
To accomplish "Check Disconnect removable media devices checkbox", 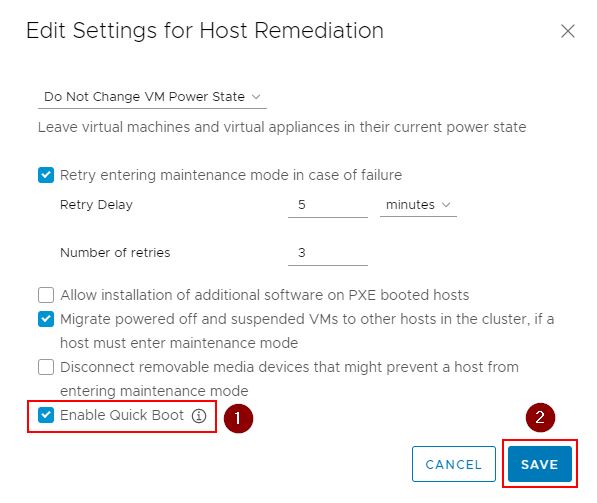I will (x=46, y=367).
